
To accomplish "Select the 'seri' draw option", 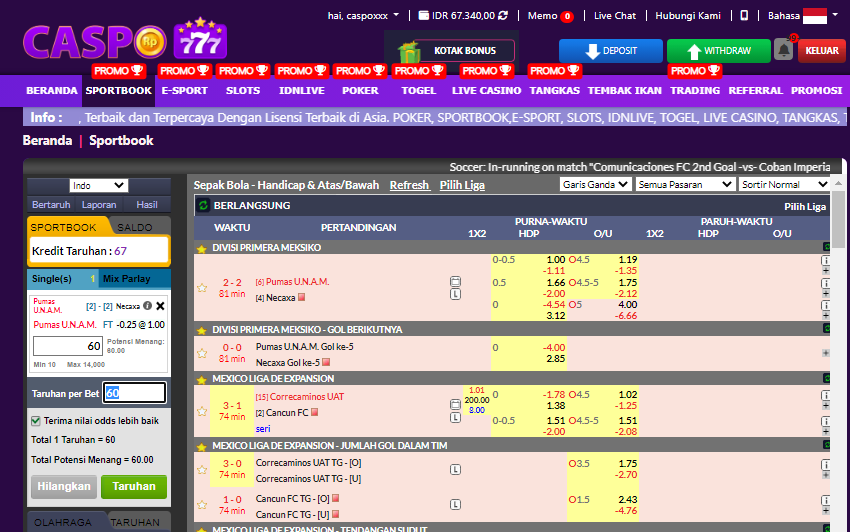I will pyautogui.click(x=263, y=429).
